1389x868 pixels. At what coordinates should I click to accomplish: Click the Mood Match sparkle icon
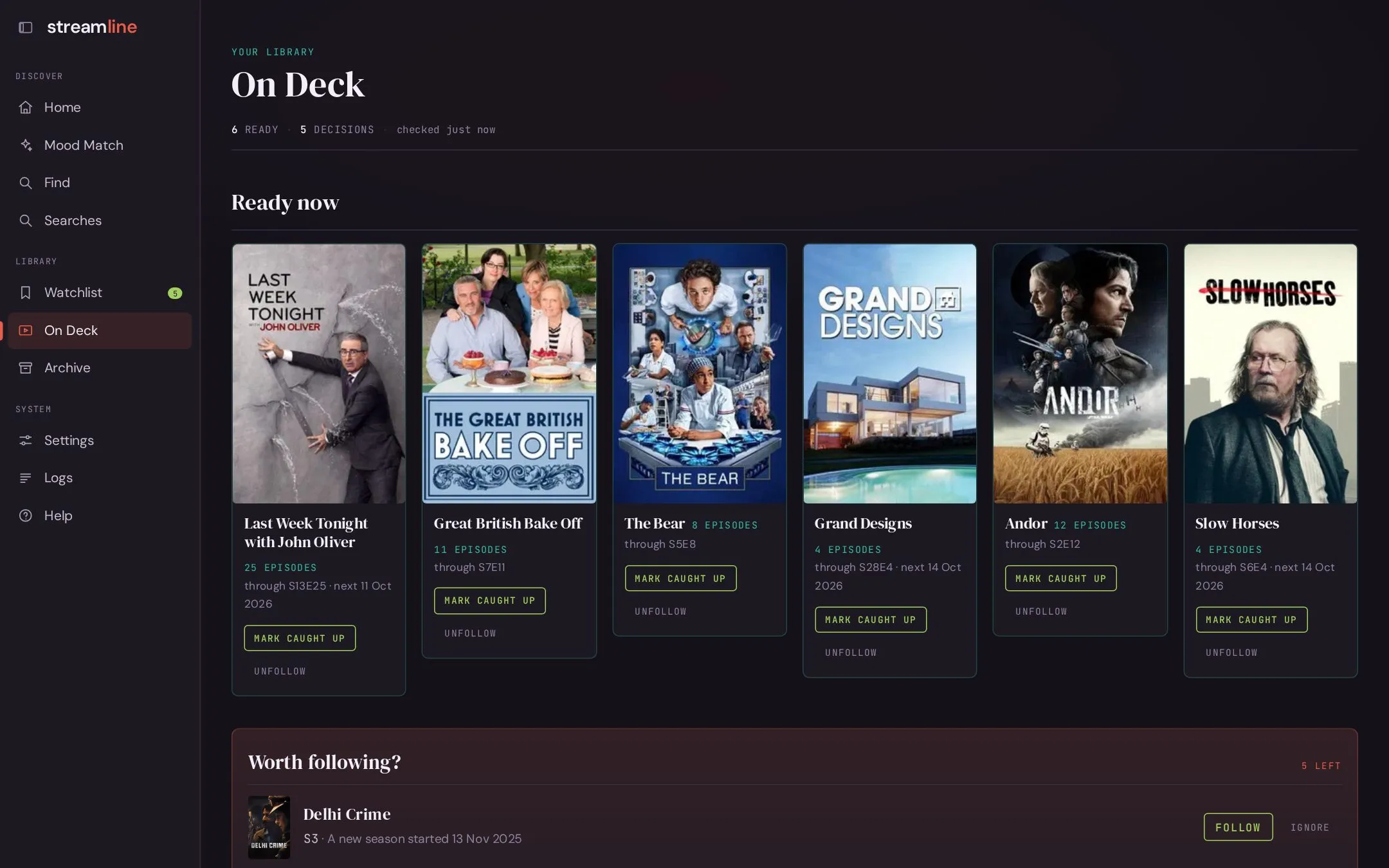pyautogui.click(x=26, y=145)
